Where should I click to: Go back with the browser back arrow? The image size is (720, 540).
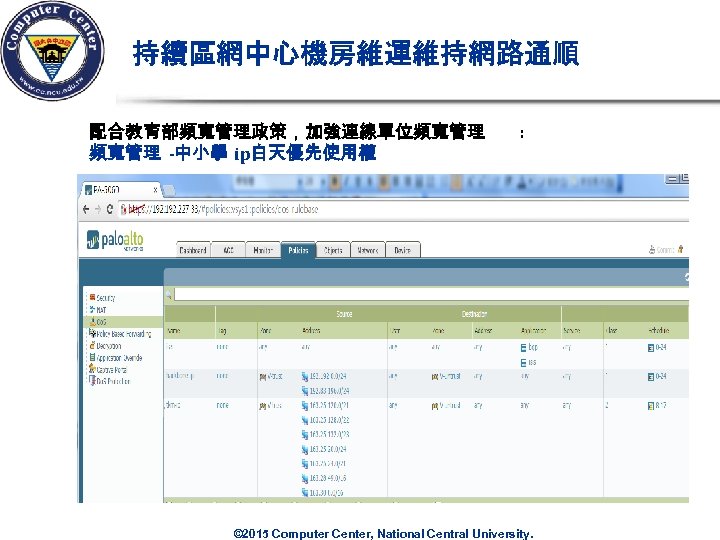(86, 209)
